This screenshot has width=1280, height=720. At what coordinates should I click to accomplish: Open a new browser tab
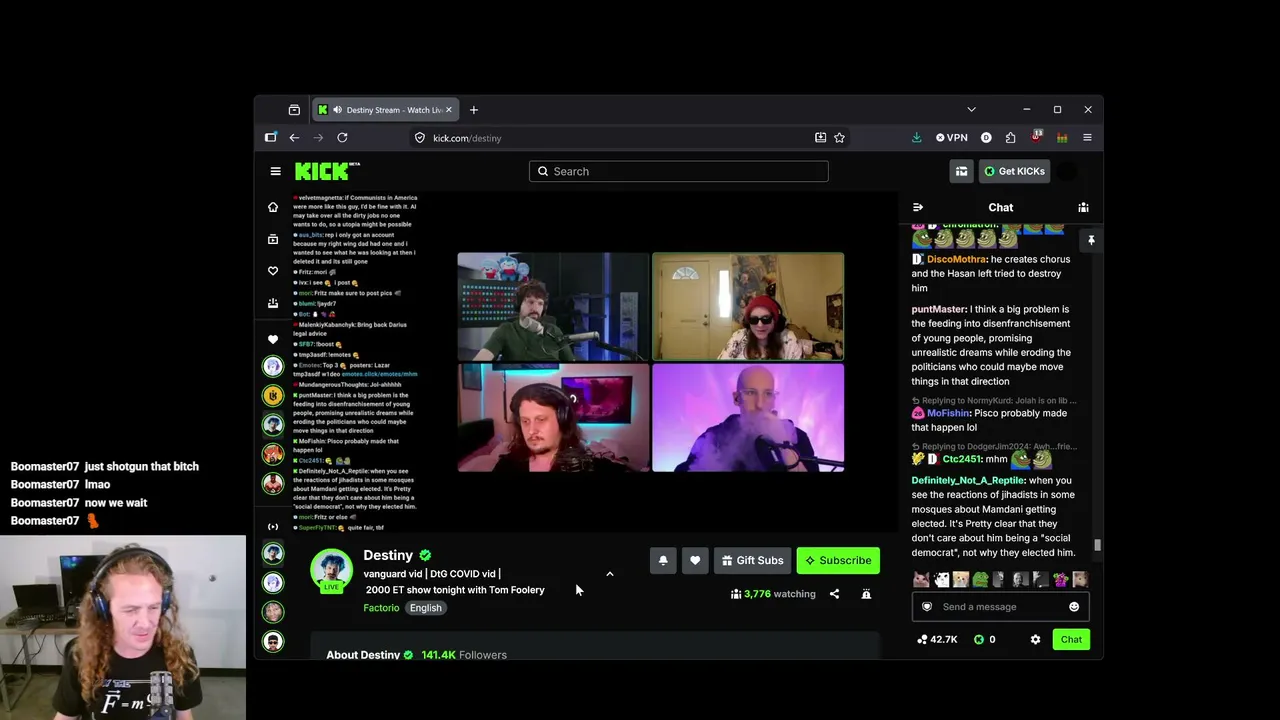(474, 110)
